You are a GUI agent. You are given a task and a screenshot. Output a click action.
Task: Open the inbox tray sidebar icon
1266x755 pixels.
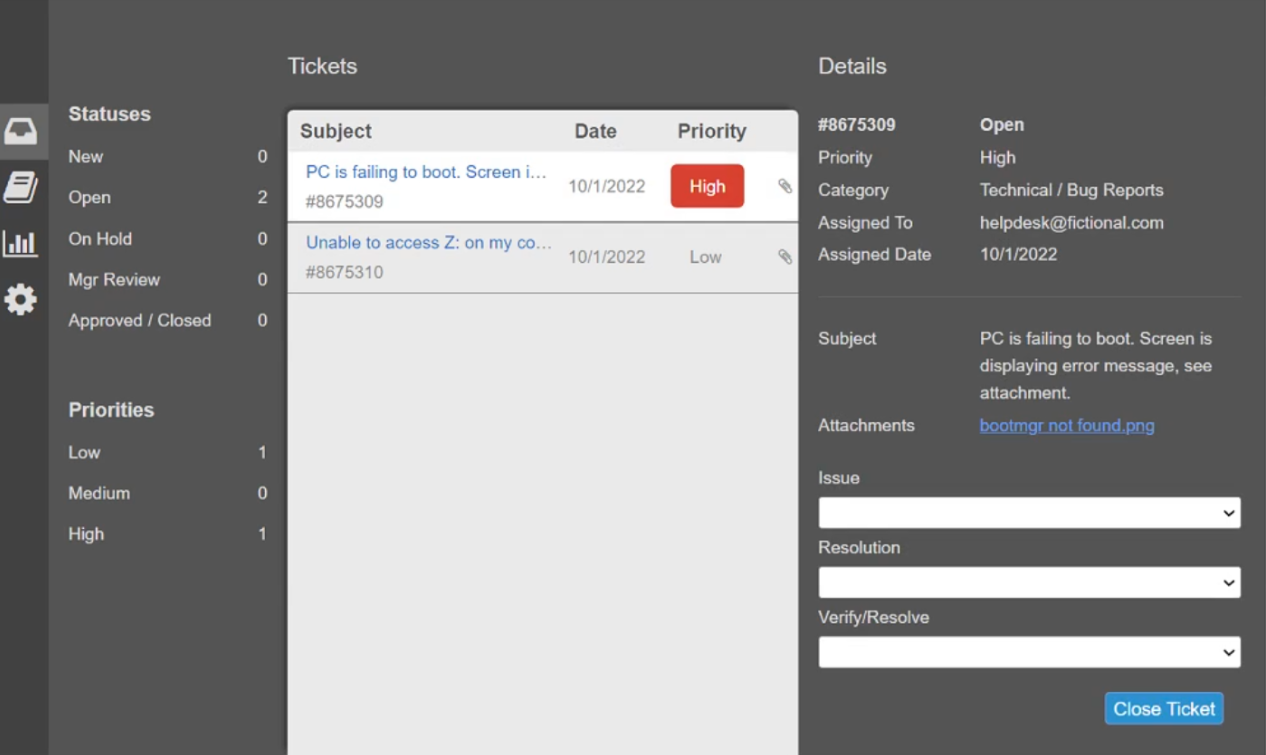(21, 131)
